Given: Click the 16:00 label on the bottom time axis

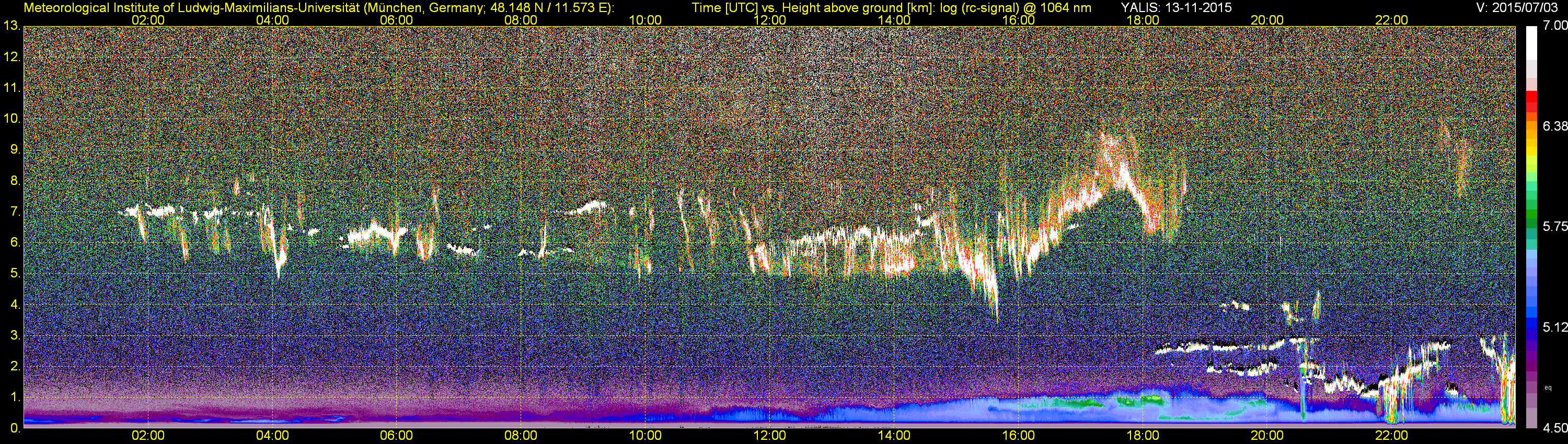Looking at the screenshot, I should [1018, 436].
